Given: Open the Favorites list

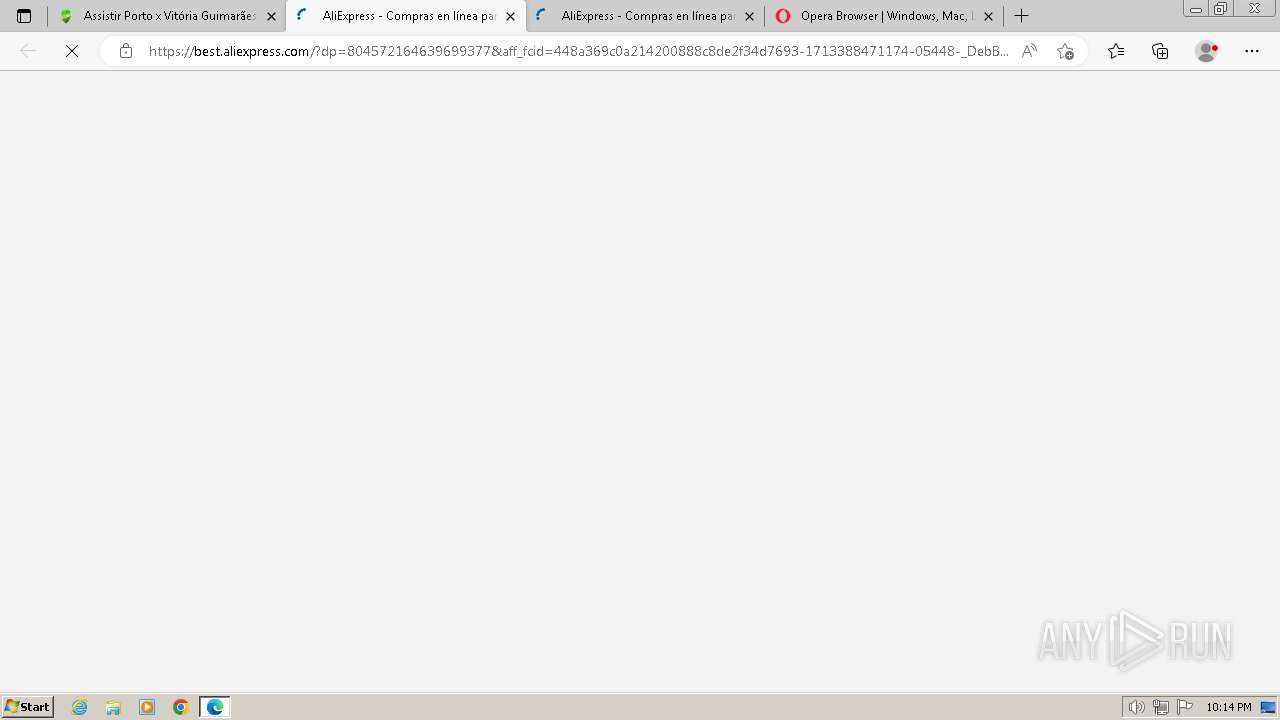Looking at the screenshot, I should pyautogui.click(x=1116, y=51).
